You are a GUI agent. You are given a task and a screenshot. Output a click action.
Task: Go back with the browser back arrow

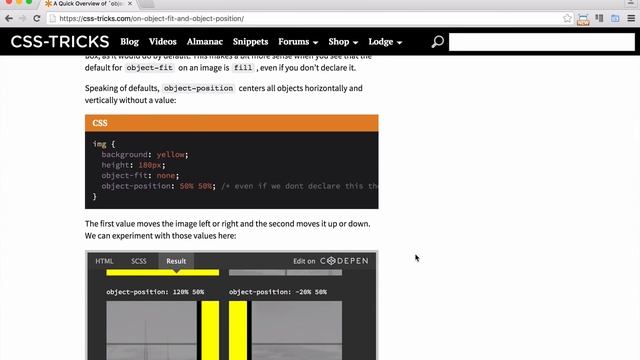click(9, 18)
